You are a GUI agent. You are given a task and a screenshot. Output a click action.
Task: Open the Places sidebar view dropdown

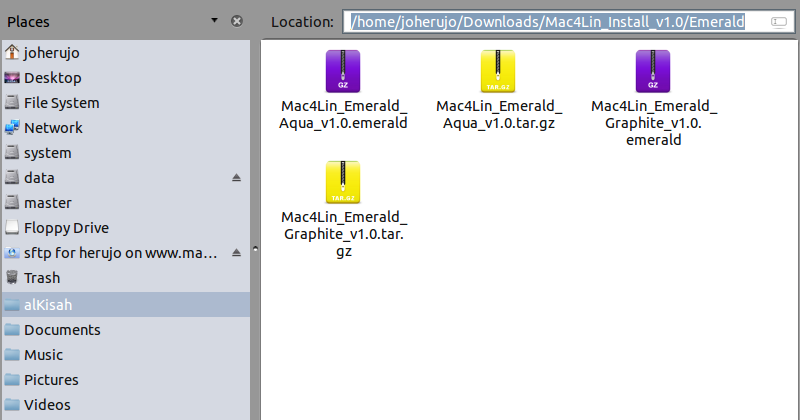214,20
